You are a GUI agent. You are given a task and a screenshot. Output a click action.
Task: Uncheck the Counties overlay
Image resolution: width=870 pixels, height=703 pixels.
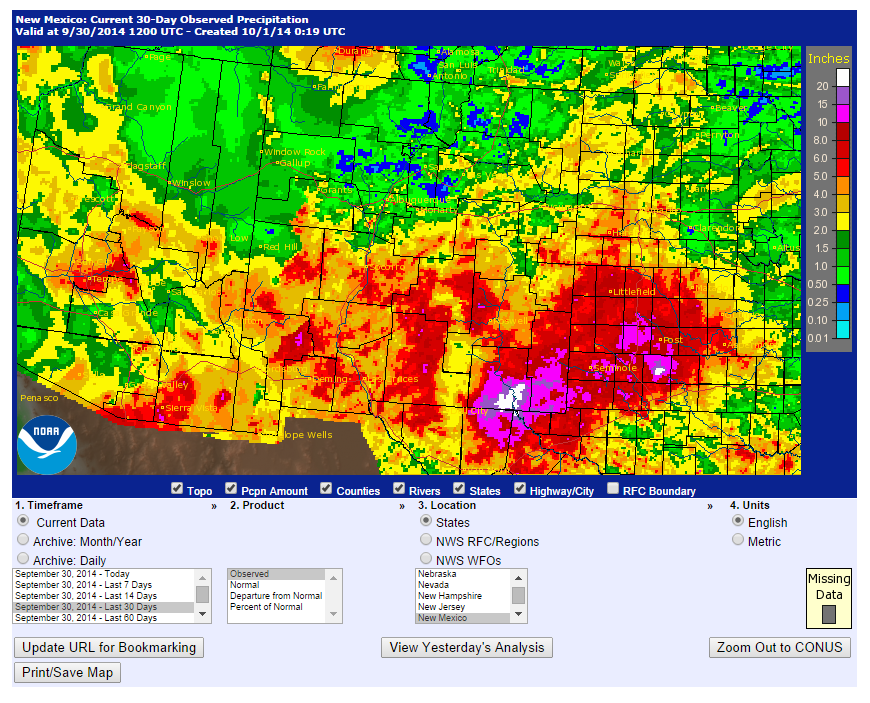326,489
